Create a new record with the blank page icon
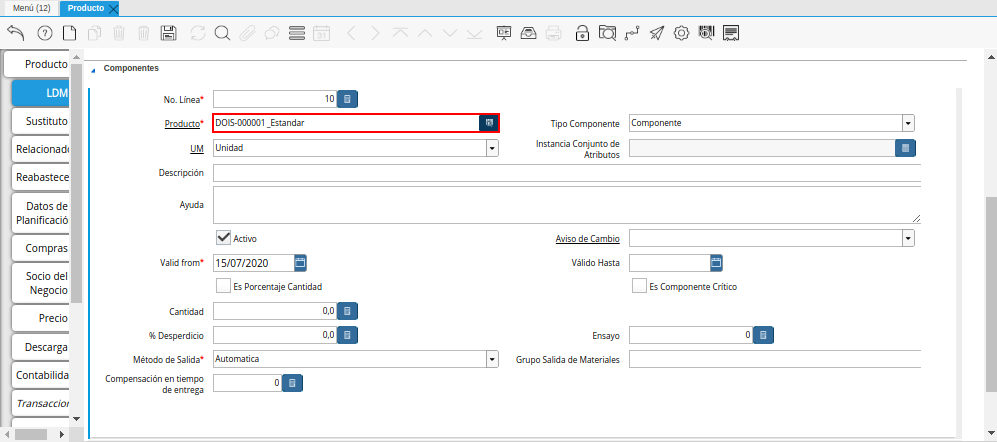This screenshot has width=997, height=442. (69, 33)
